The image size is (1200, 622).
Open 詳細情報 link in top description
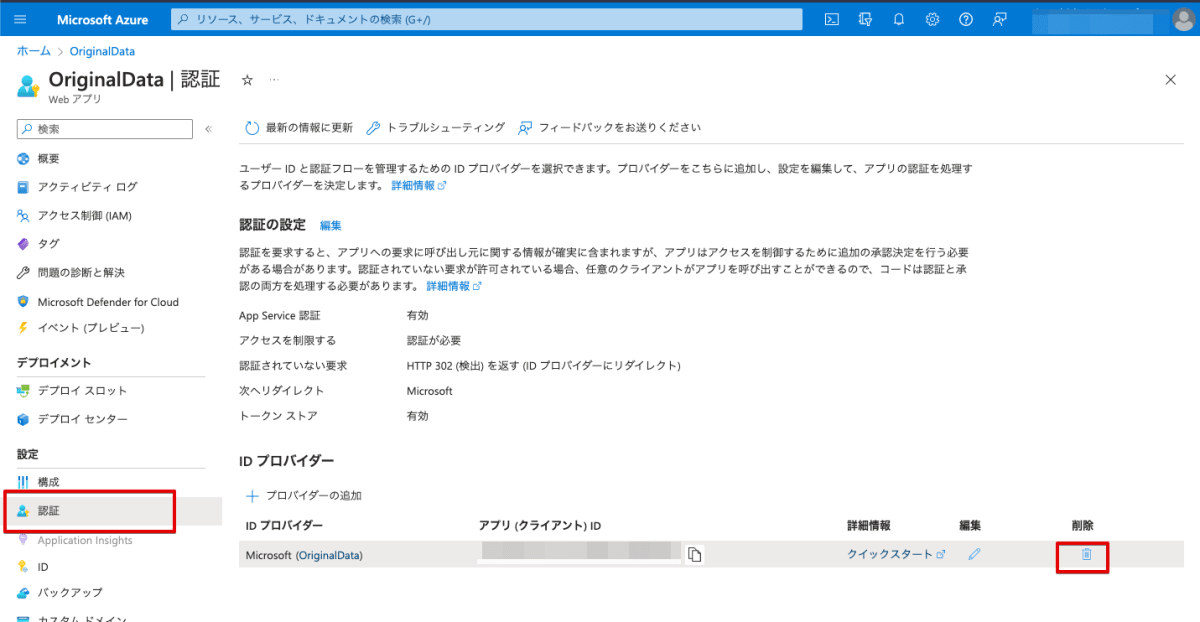click(418, 185)
